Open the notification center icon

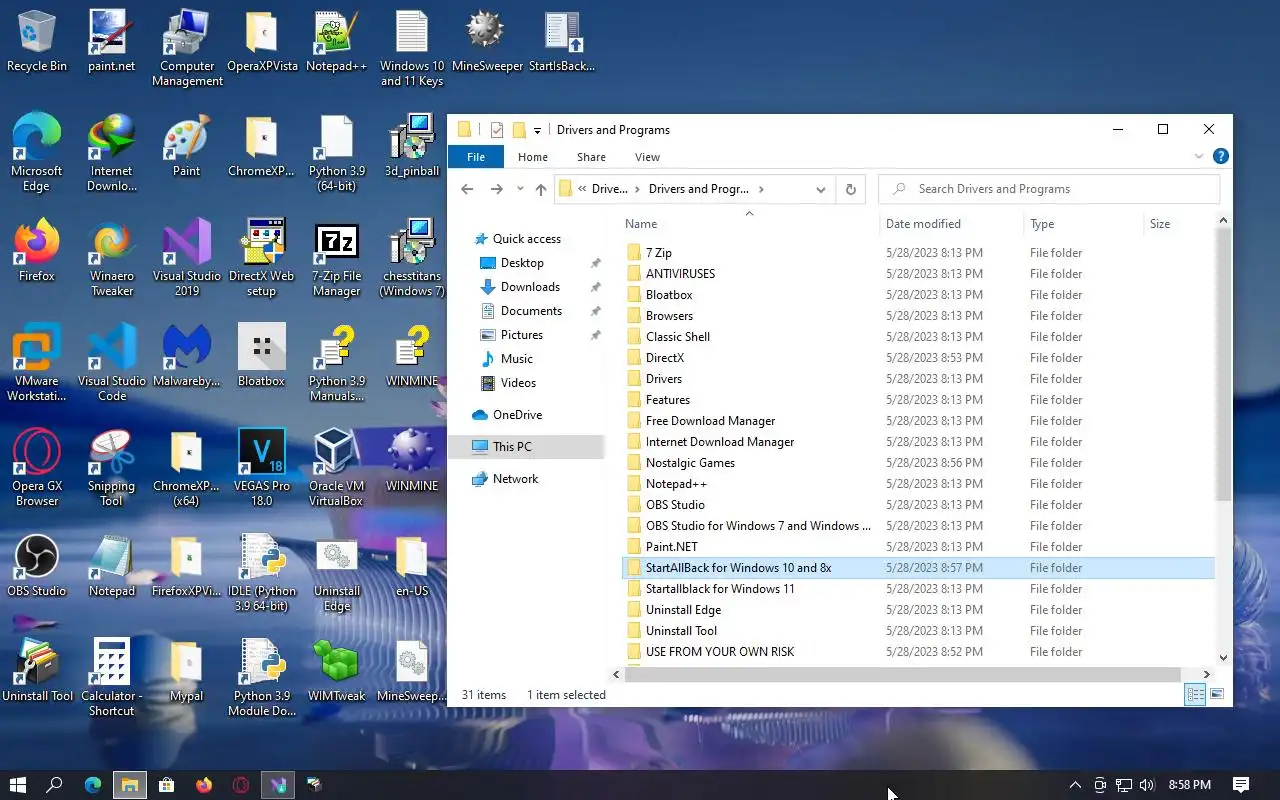1241,785
